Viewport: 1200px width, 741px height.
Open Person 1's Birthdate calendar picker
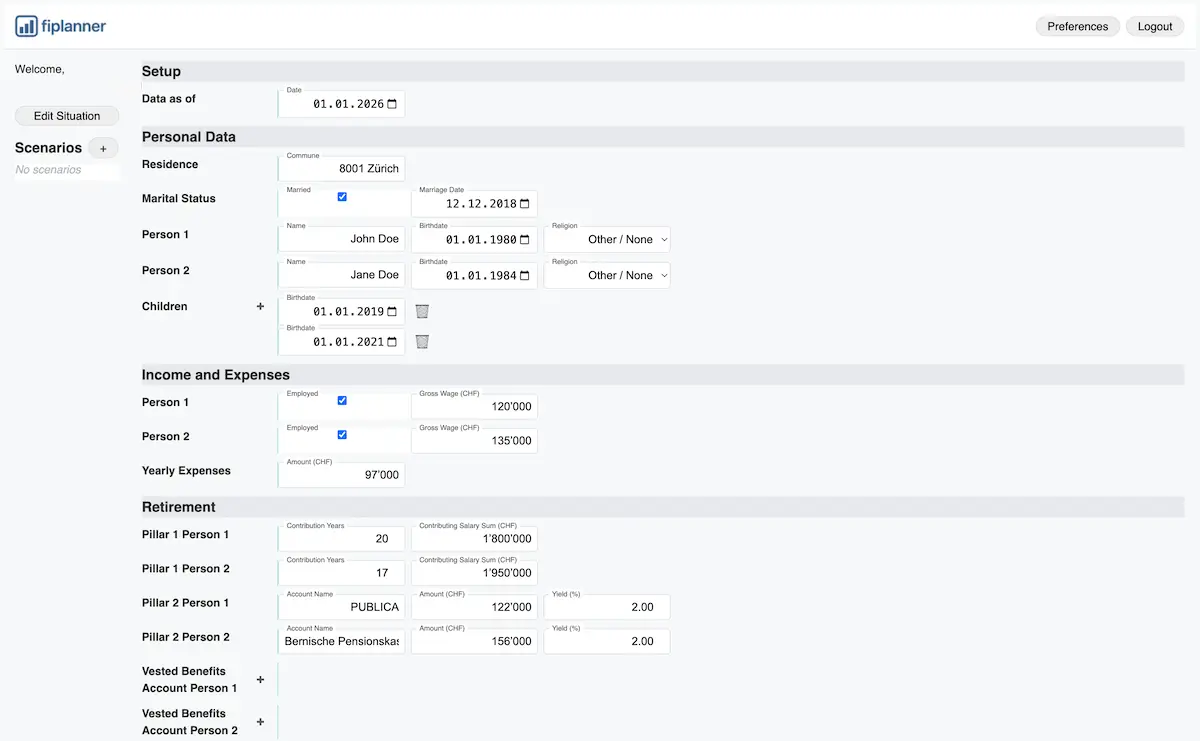pyautogui.click(x=522, y=239)
